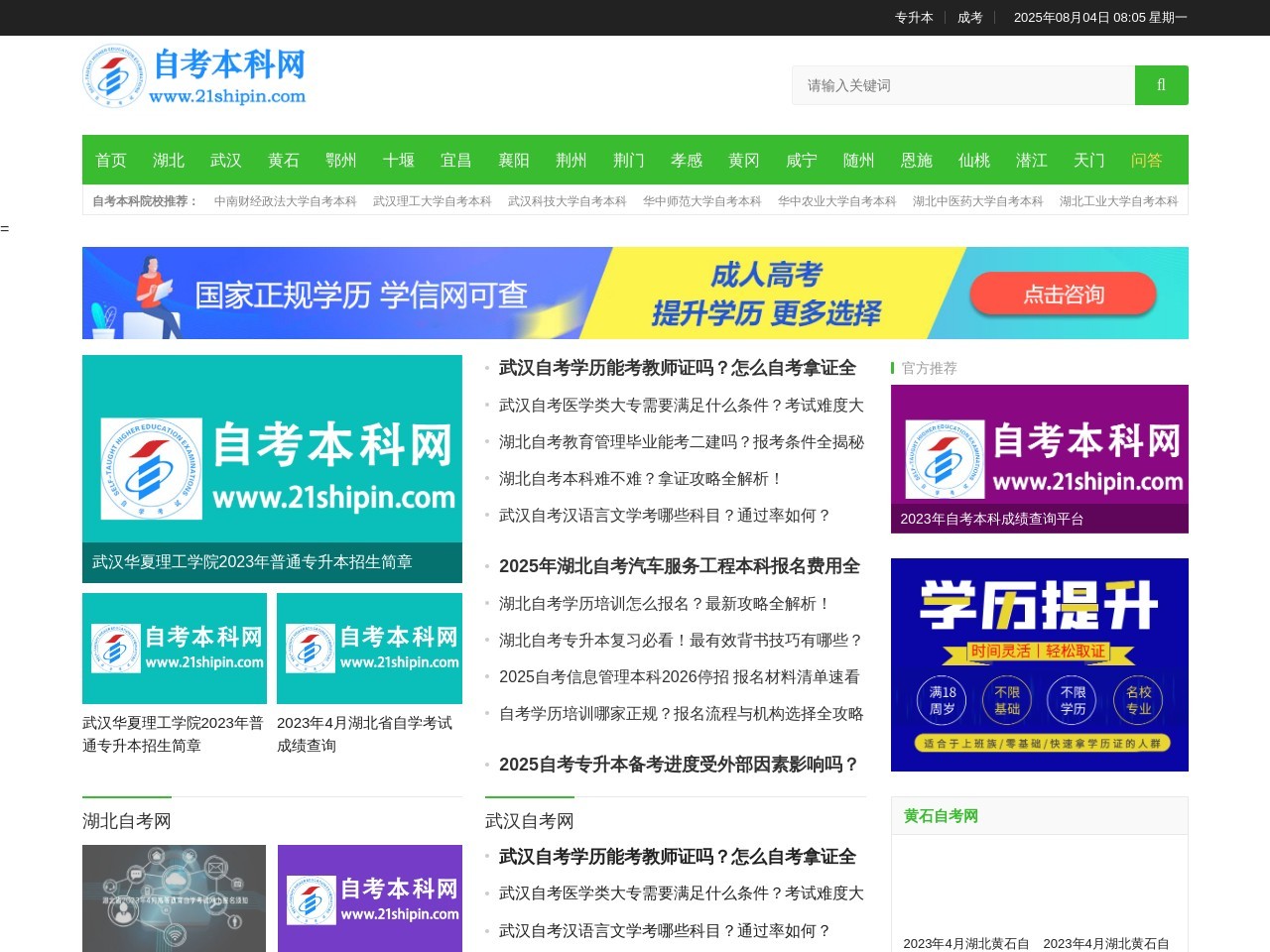
Task: Open the 湖北自考网 section heading
Action: (127, 821)
